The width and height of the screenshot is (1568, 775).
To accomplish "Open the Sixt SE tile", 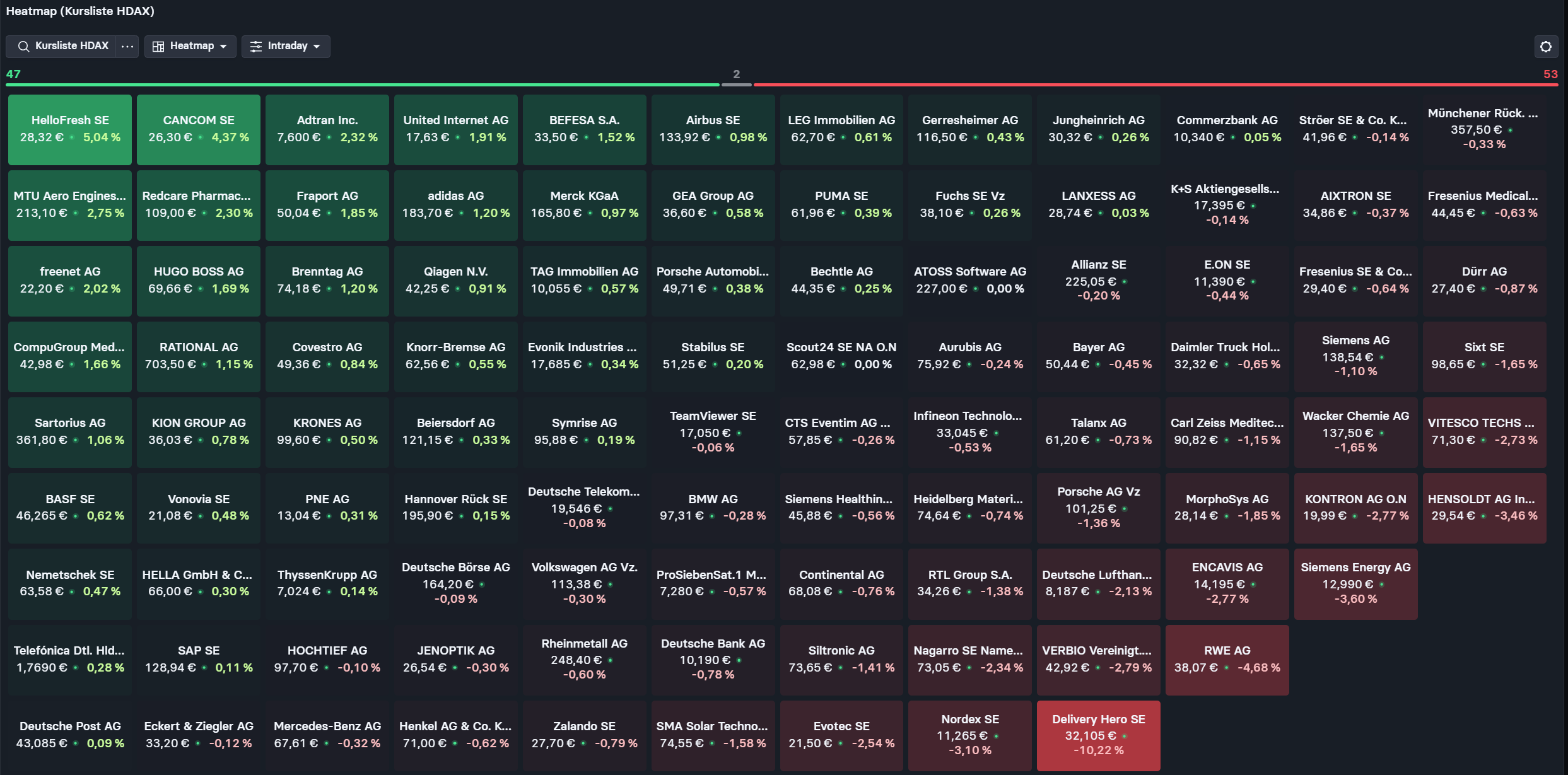I will [1485, 356].
